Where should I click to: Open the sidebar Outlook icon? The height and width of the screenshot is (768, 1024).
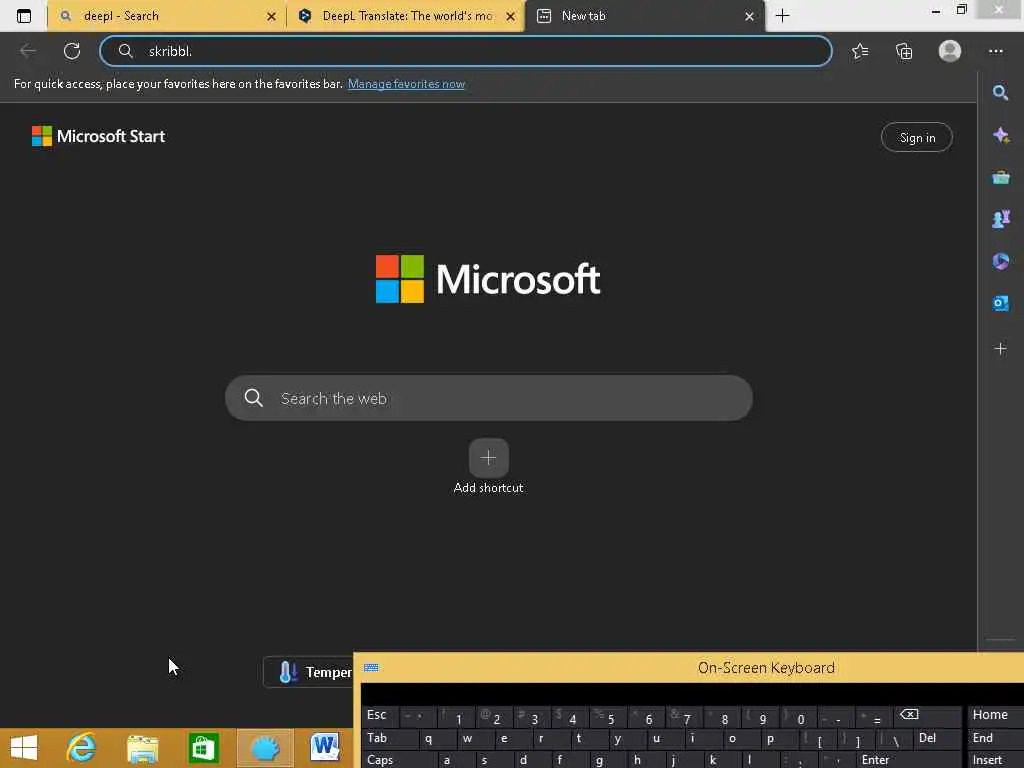coord(1000,303)
